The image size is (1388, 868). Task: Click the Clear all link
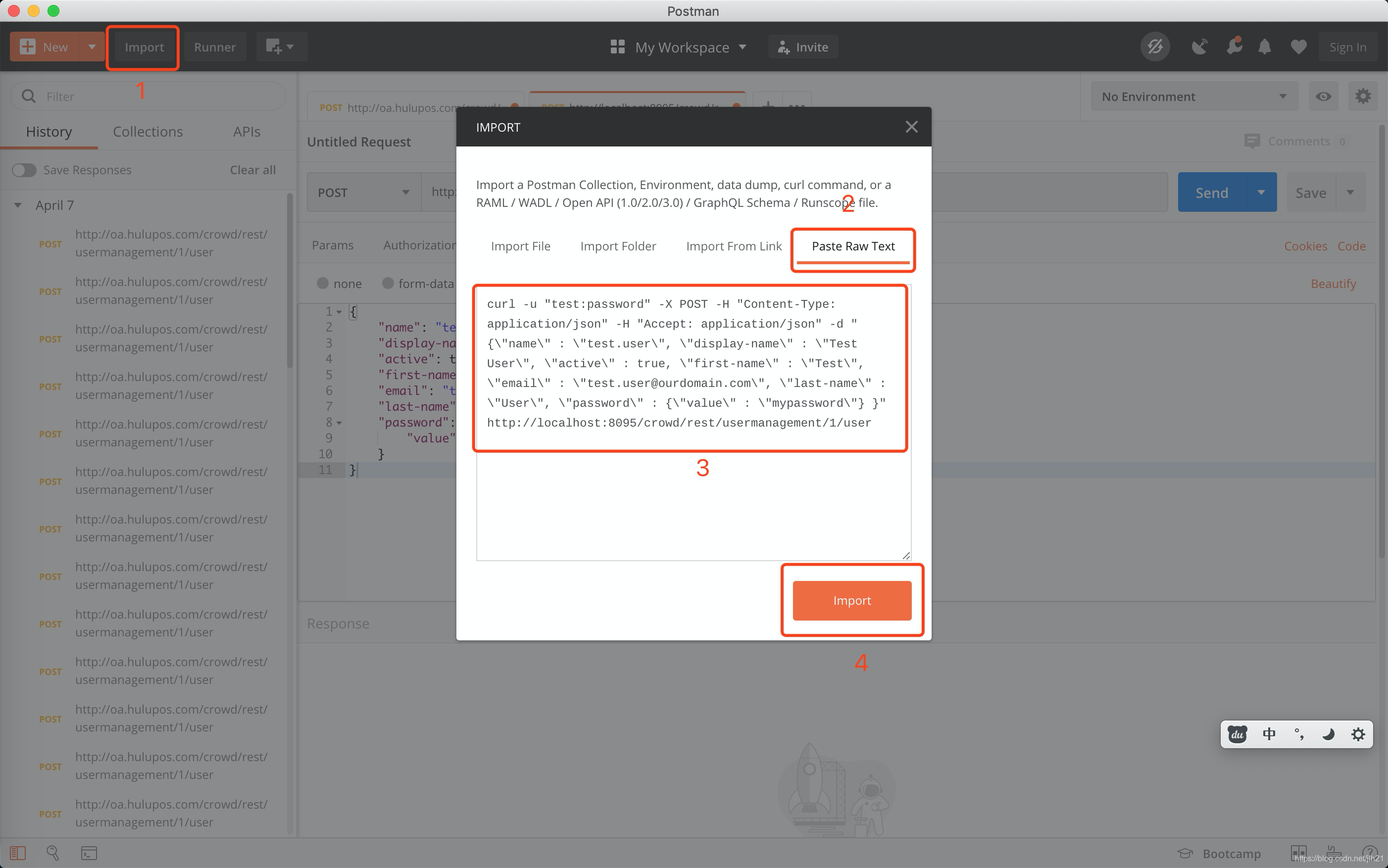tap(252, 170)
